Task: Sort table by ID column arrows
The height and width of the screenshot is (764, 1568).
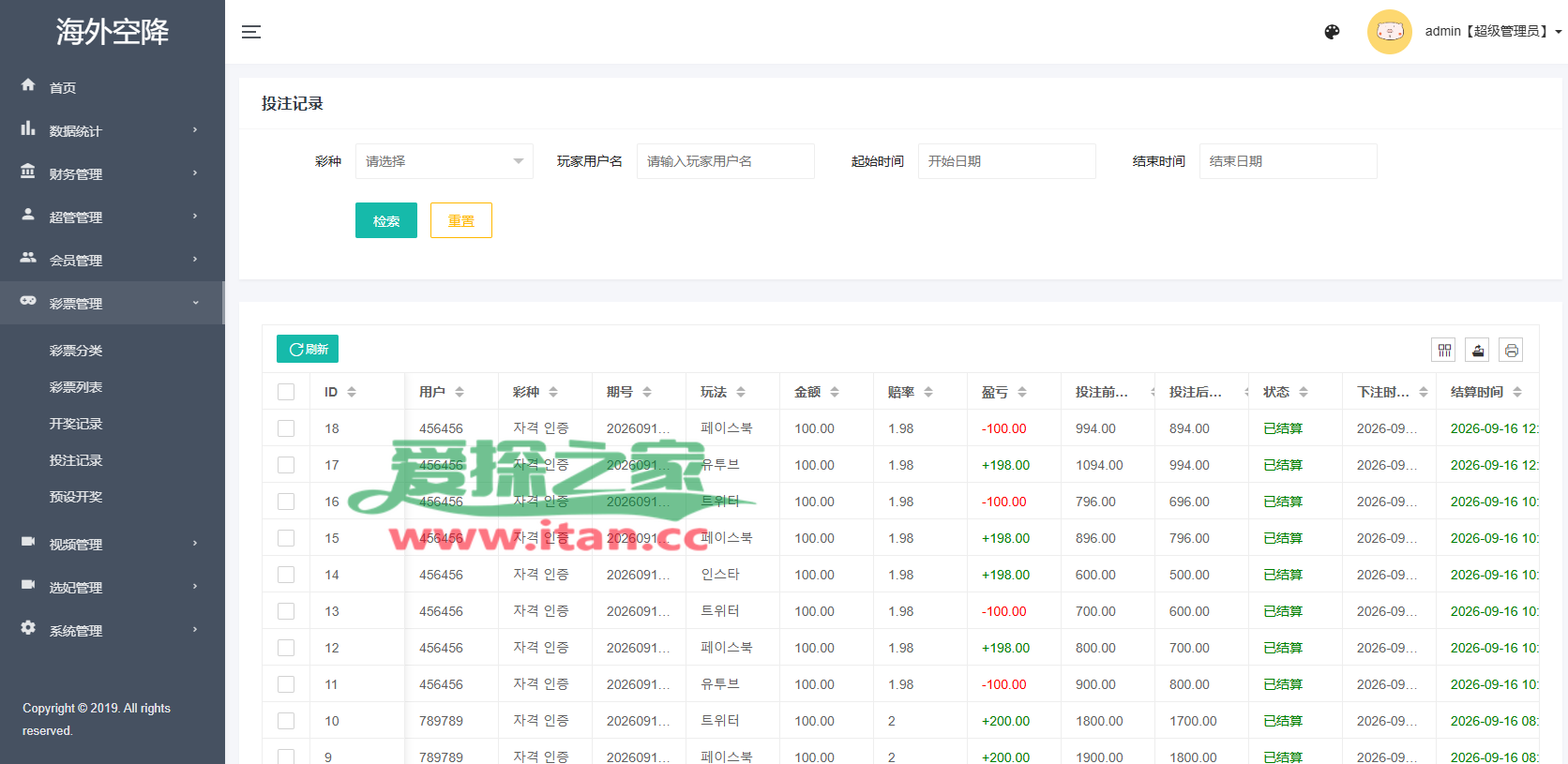Action: click(352, 392)
